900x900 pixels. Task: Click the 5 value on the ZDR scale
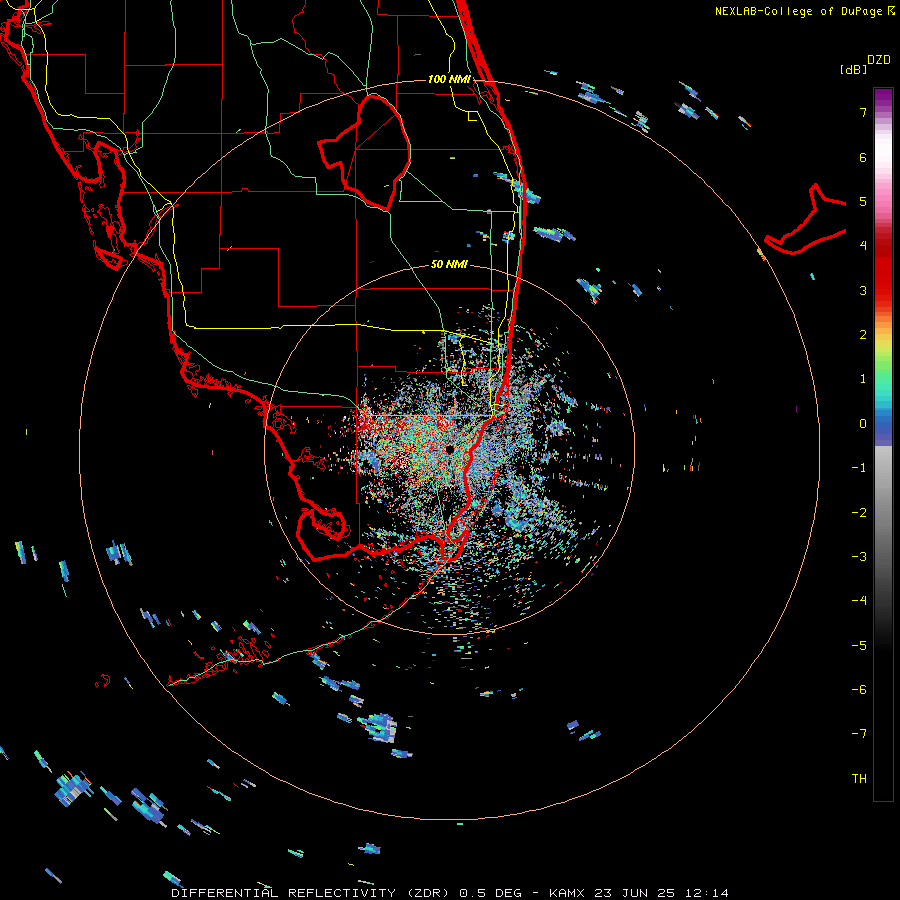pyautogui.click(x=863, y=201)
